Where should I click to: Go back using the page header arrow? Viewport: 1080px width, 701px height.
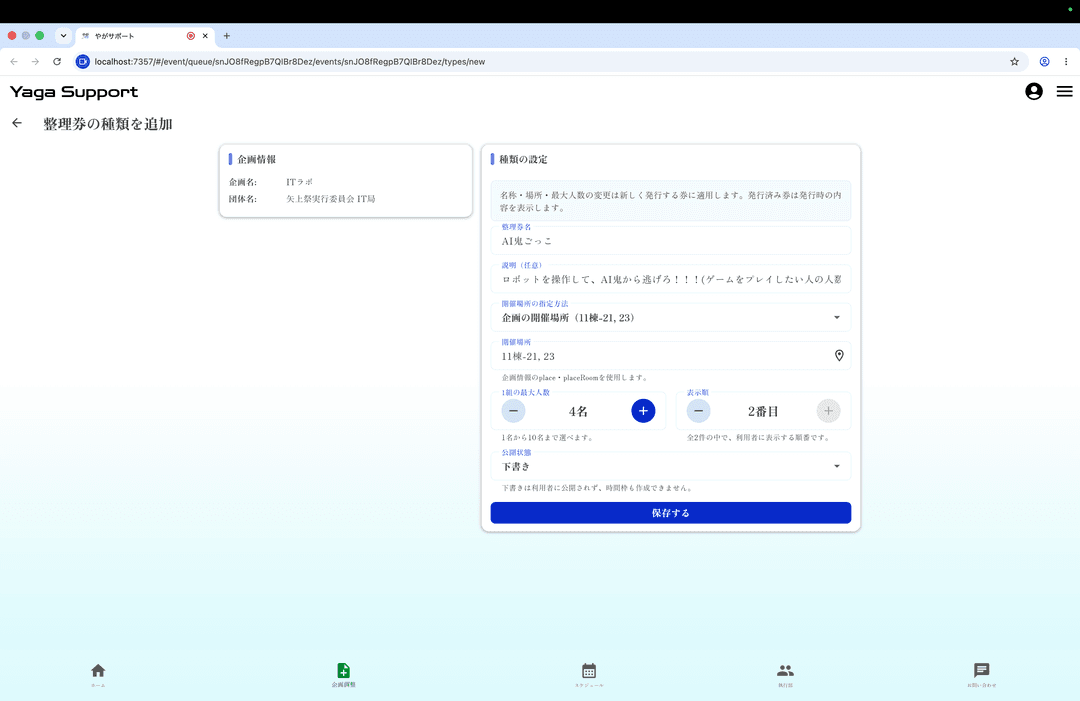[x=17, y=123]
